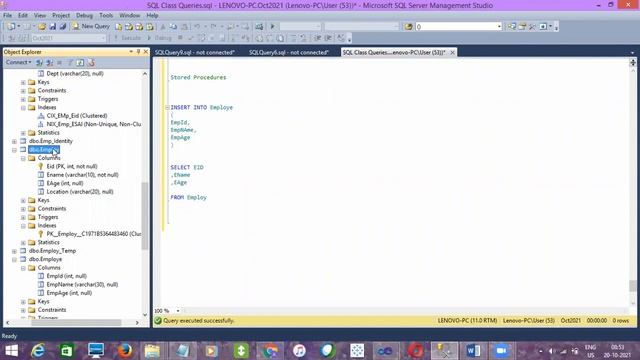The image size is (640, 360).
Task: Collapse the dbo.Employ table node
Action: [14, 150]
